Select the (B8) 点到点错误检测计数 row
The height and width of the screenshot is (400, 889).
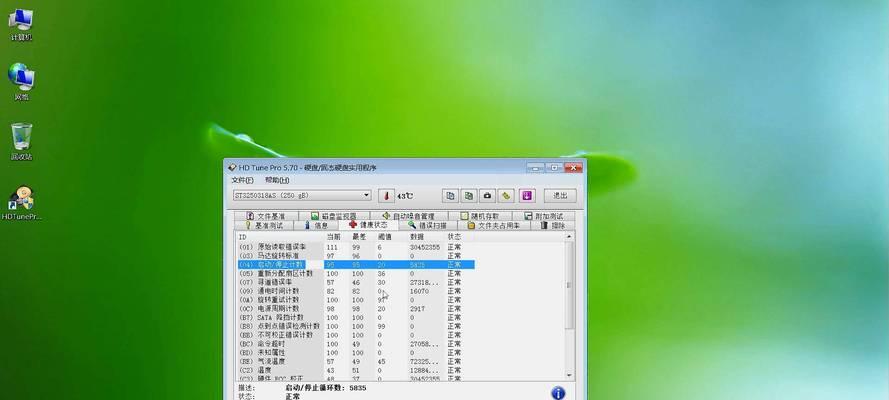coord(355,326)
